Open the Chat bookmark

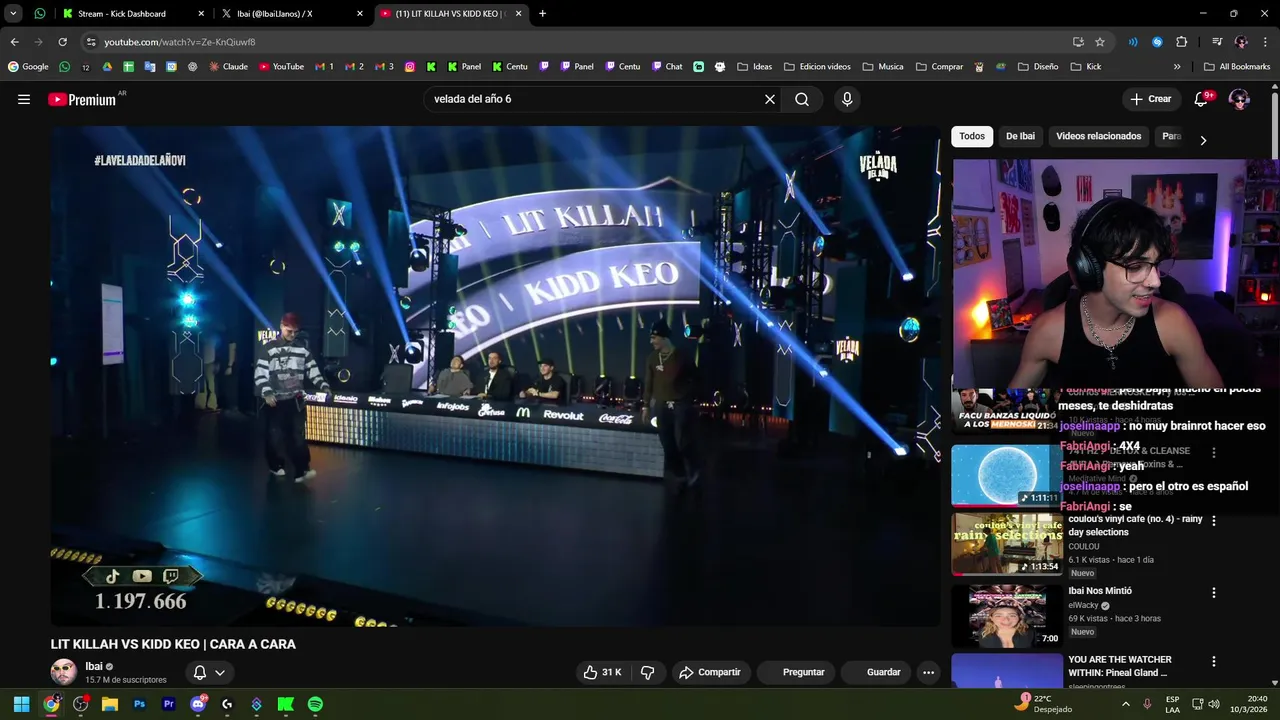(667, 67)
